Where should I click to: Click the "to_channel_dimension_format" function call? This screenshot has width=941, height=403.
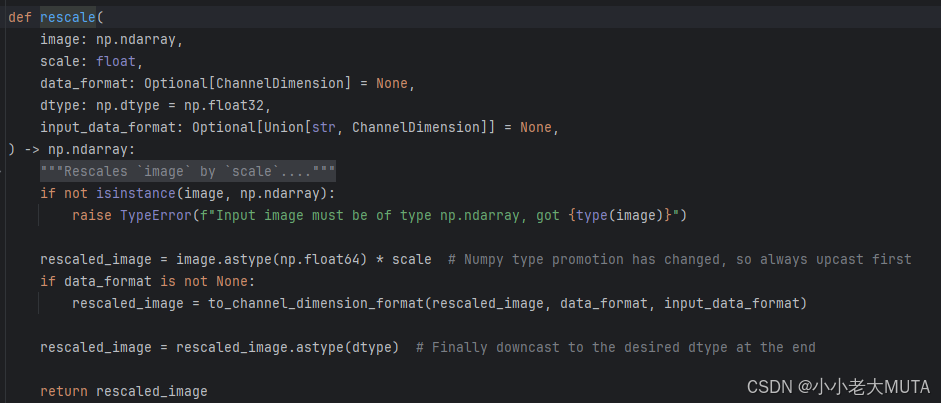316,303
